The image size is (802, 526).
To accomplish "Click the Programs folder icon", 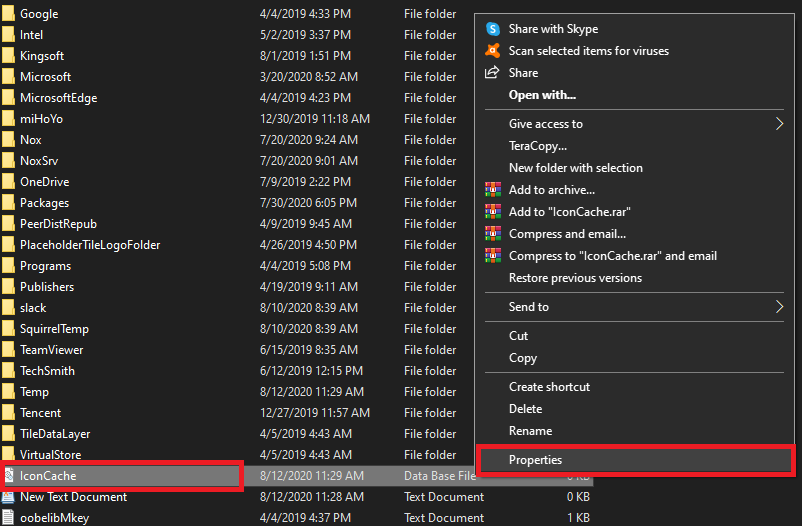I will click(8, 266).
